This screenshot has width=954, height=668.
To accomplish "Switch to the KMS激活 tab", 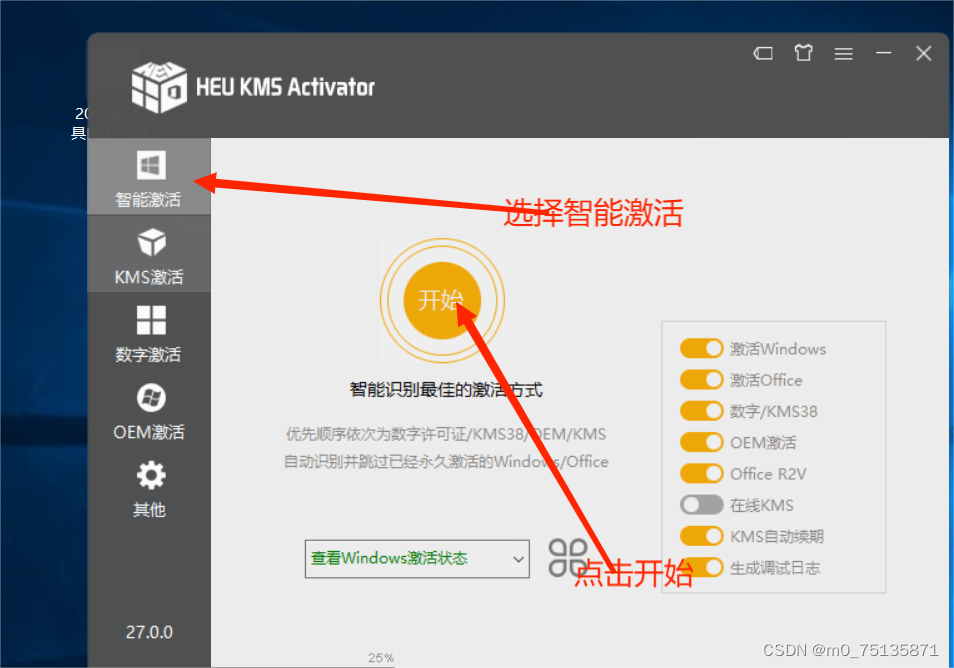I will click(149, 254).
